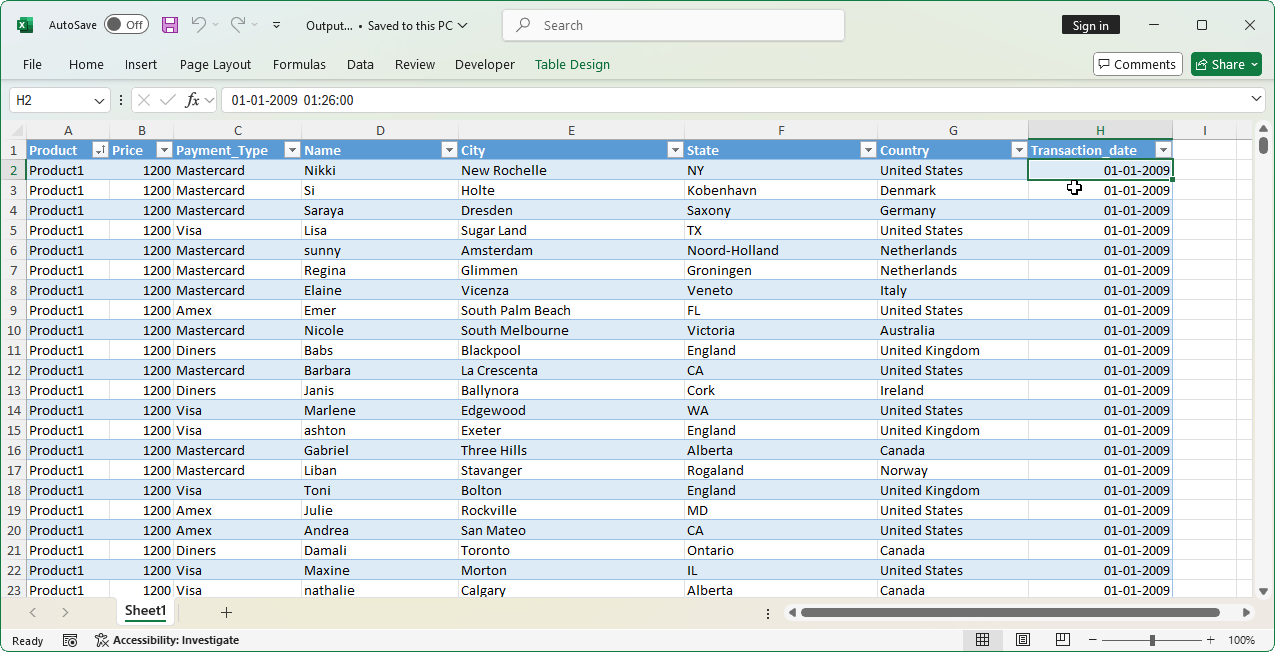Open the Developer tab
Screen dimensions: 1275x652
(485, 64)
